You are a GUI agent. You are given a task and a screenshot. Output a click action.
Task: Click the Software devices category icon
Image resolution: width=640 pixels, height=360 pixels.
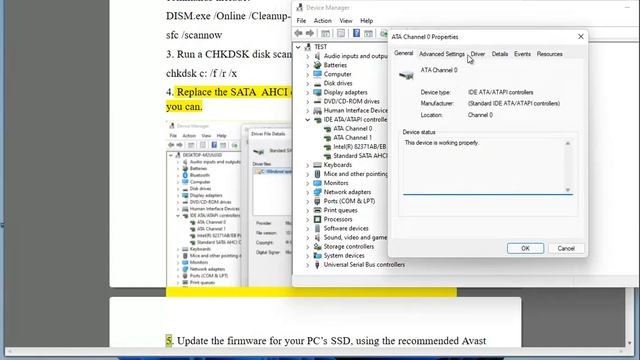coord(317,228)
